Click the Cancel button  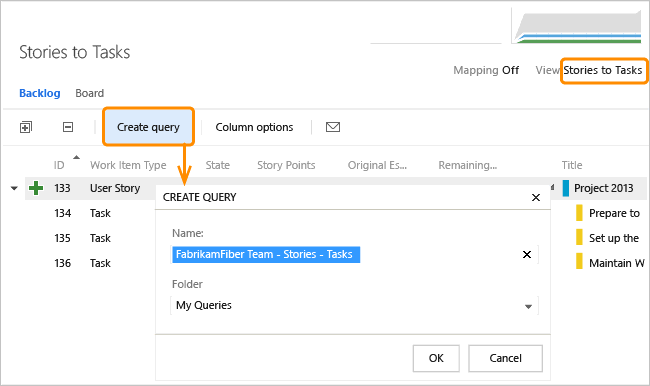[x=505, y=358]
